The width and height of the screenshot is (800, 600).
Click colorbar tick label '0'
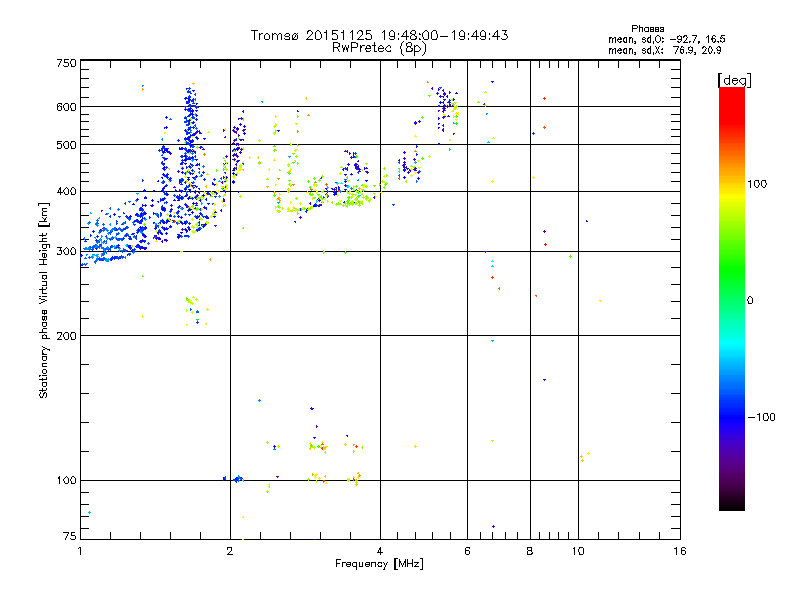coord(750,301)
